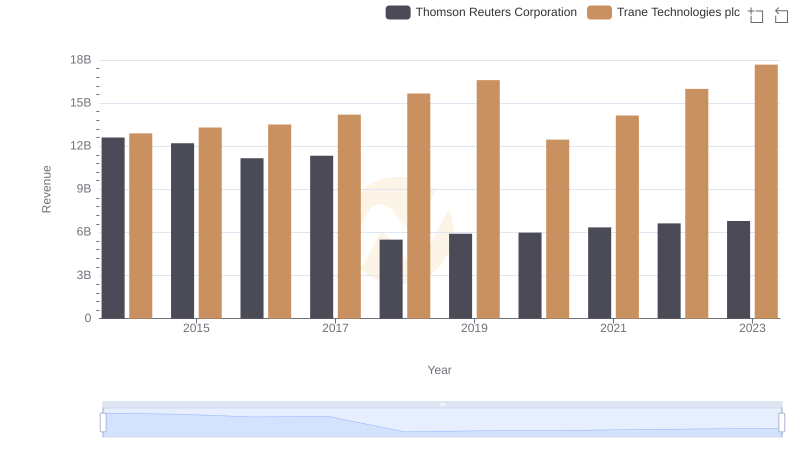
Task: Click the 12B y-axis label
Action: pyautogui.click(x=81, y=146)
